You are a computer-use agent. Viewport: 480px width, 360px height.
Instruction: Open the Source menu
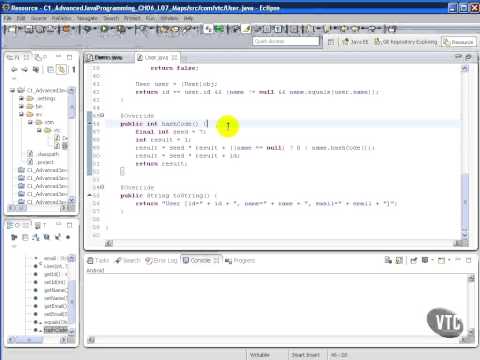pos(39,18)
